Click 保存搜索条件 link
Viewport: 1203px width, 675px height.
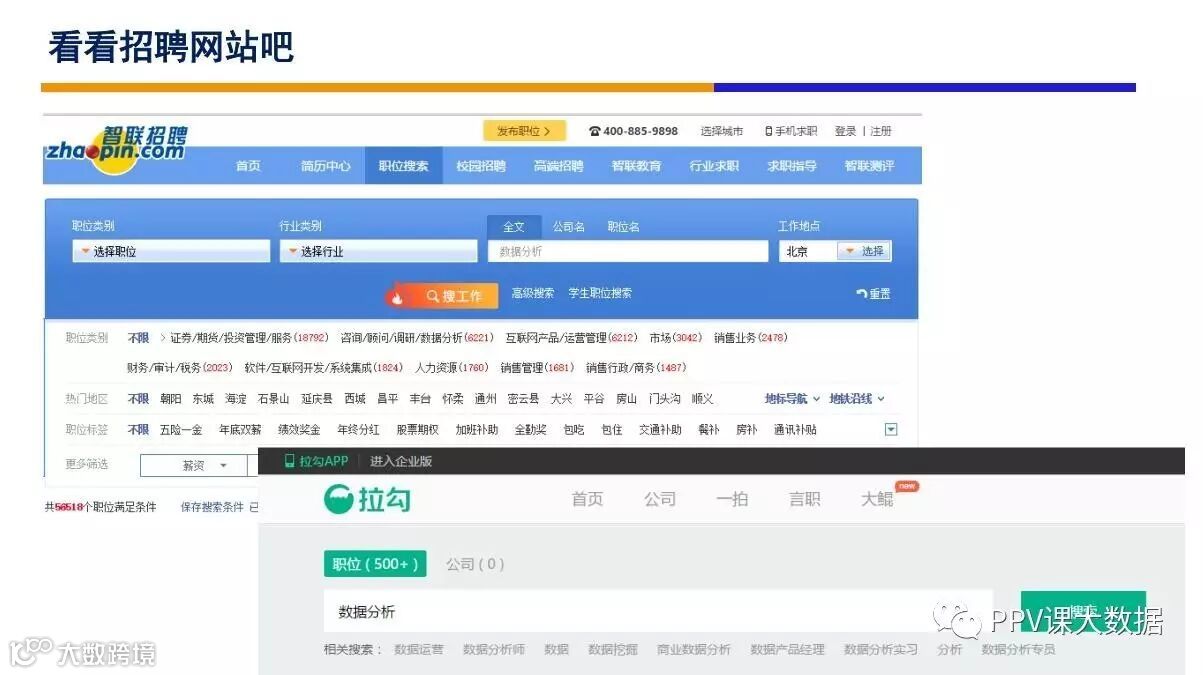click(x=212, y=507)
